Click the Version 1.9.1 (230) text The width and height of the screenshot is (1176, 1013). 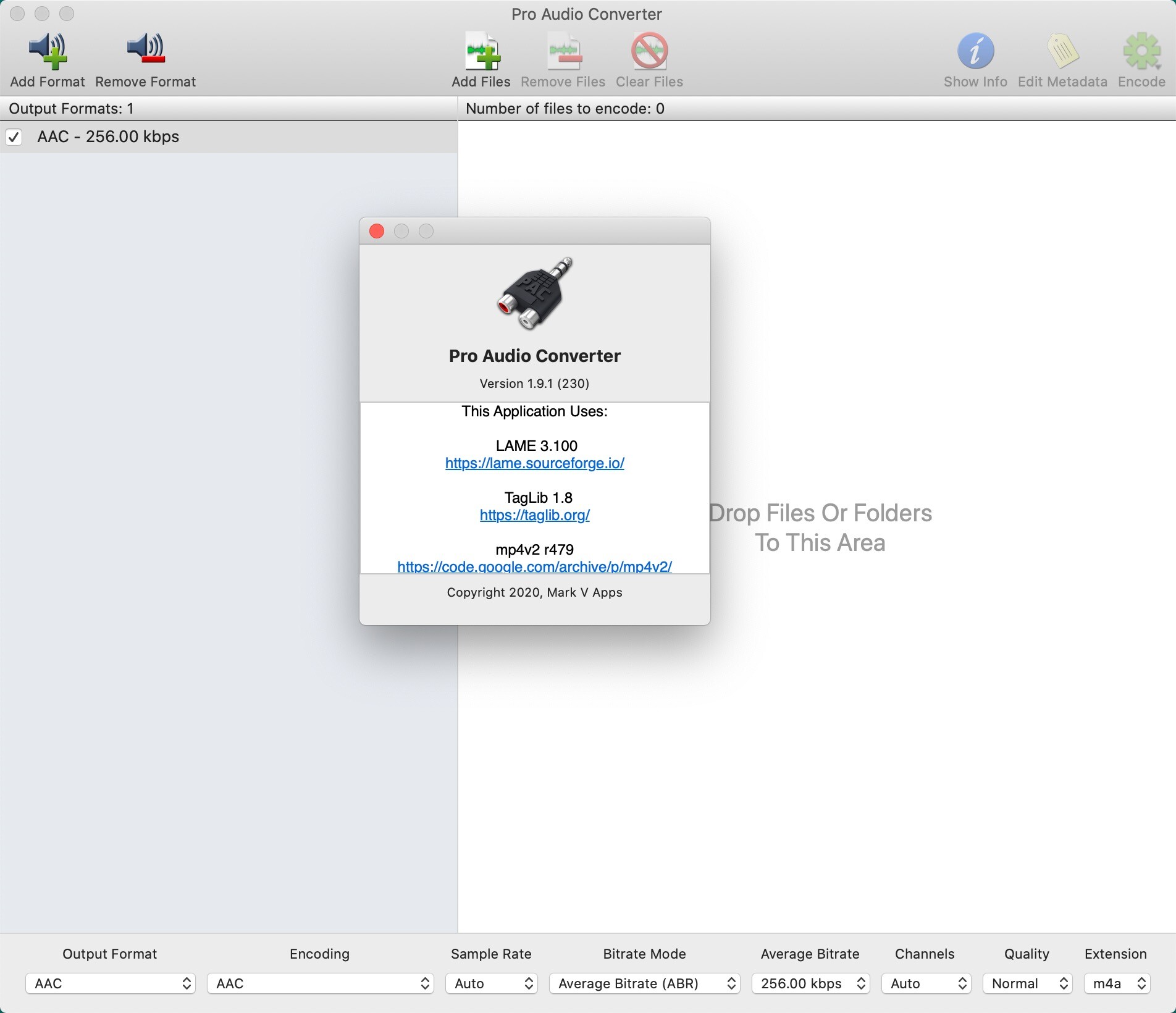(x=535, y=384)
